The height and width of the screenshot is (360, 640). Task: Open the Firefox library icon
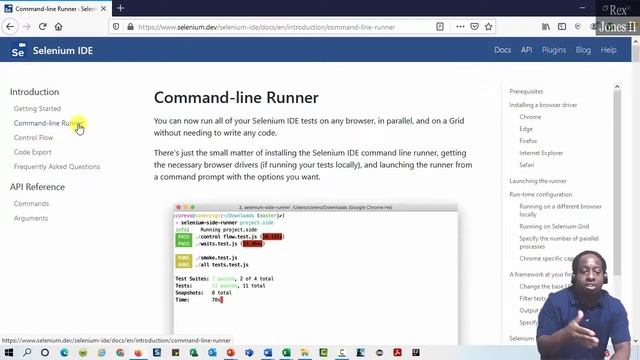pos(546,27)
